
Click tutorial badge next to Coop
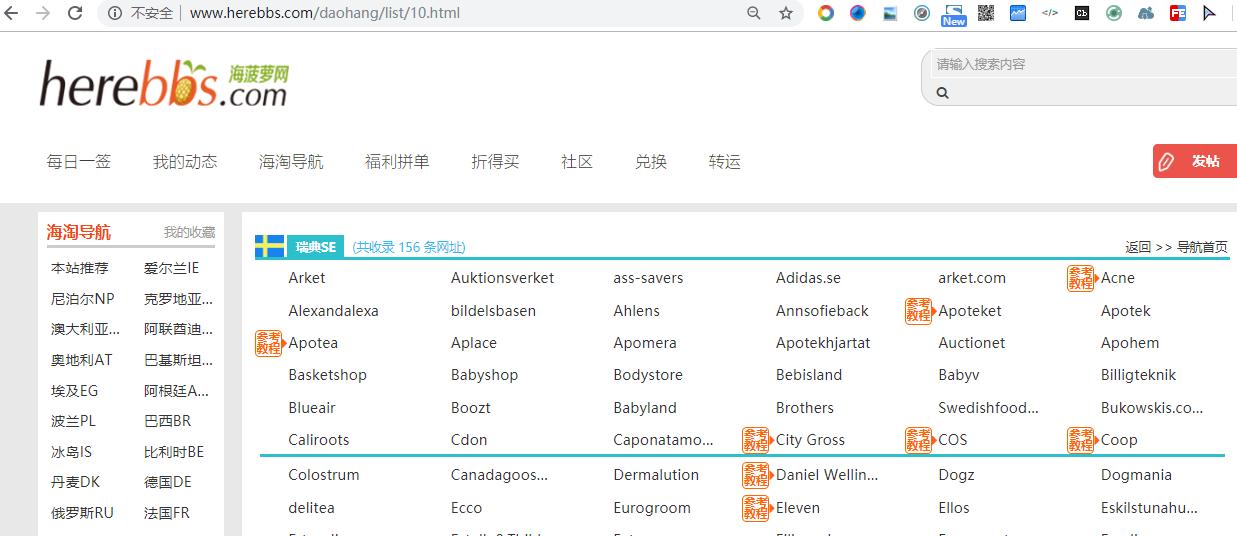point(1081,440)
